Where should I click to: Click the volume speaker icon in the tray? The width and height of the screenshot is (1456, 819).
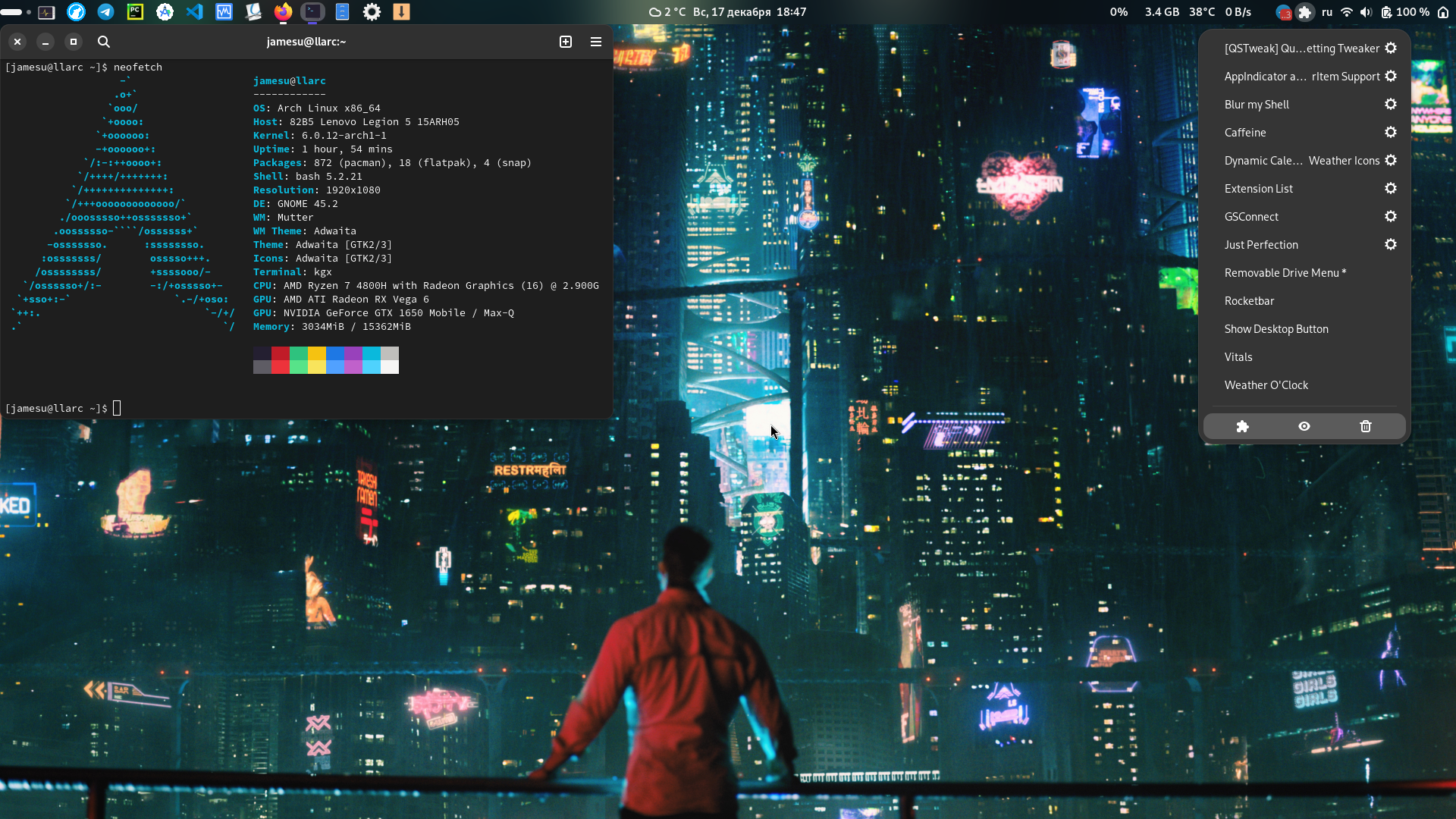[1366, 12]
